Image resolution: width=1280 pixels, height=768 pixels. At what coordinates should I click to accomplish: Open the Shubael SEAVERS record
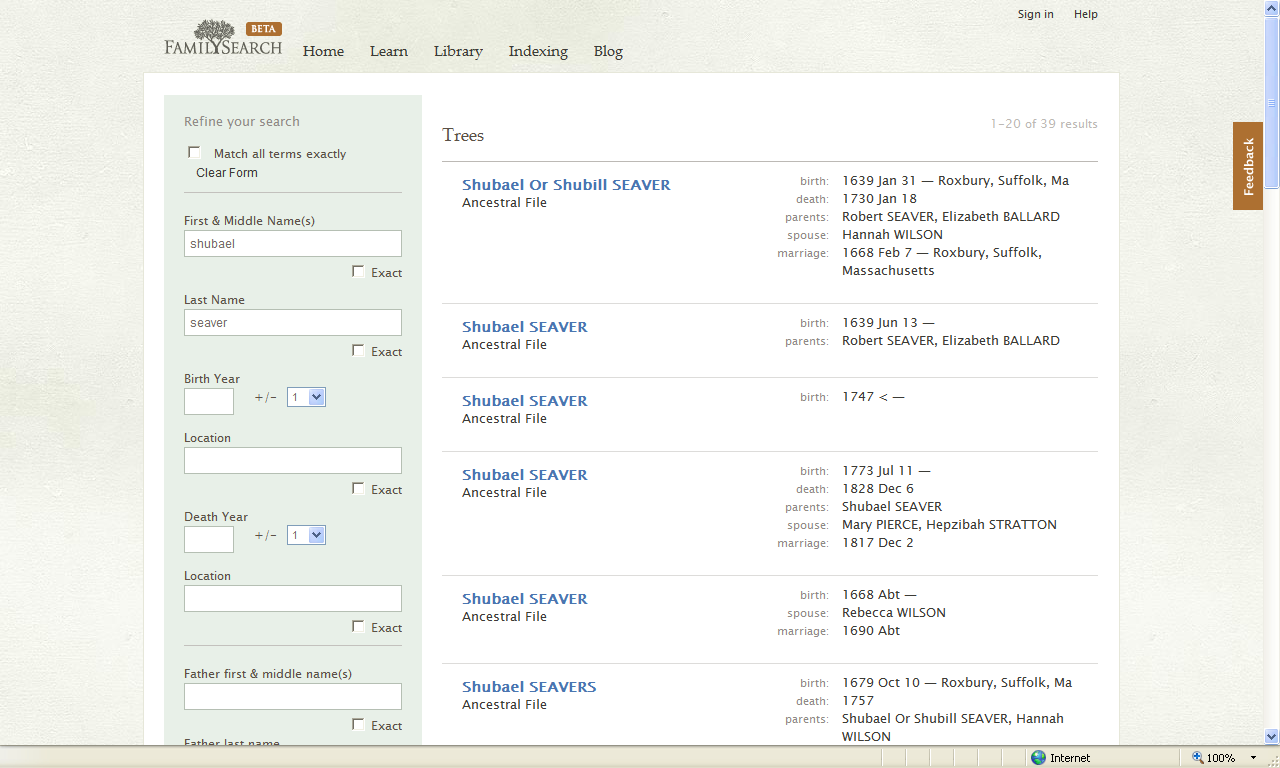(529, 686)
